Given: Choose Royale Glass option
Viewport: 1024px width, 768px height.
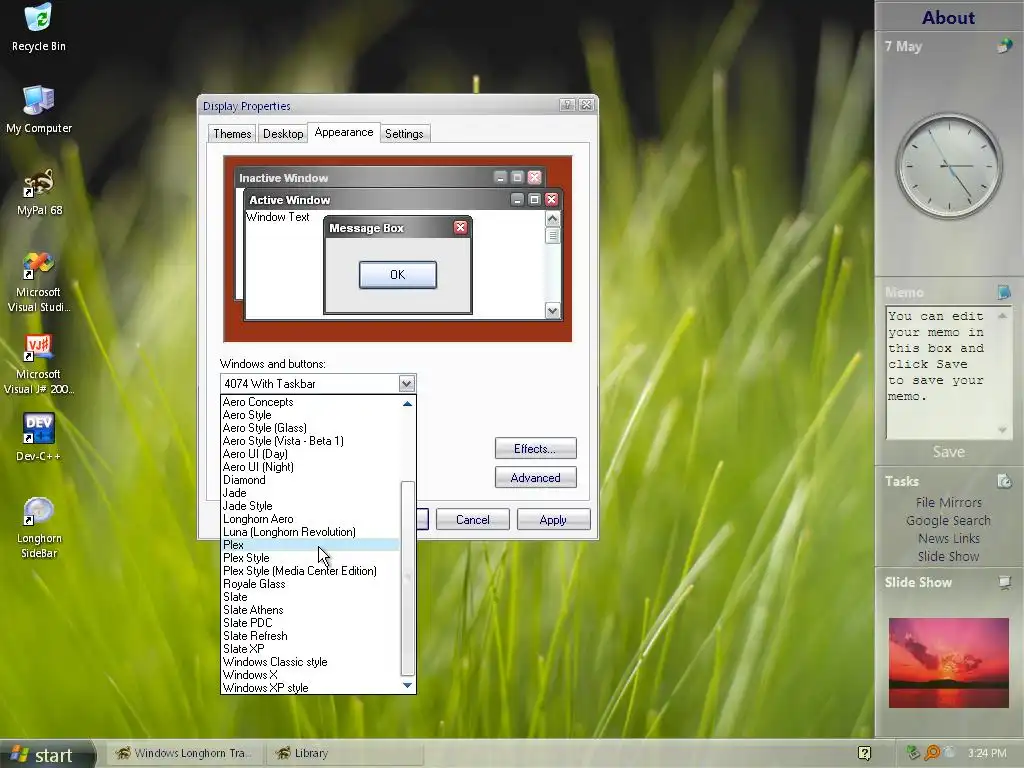Looking at the screenshot, I should coord(310,584).
